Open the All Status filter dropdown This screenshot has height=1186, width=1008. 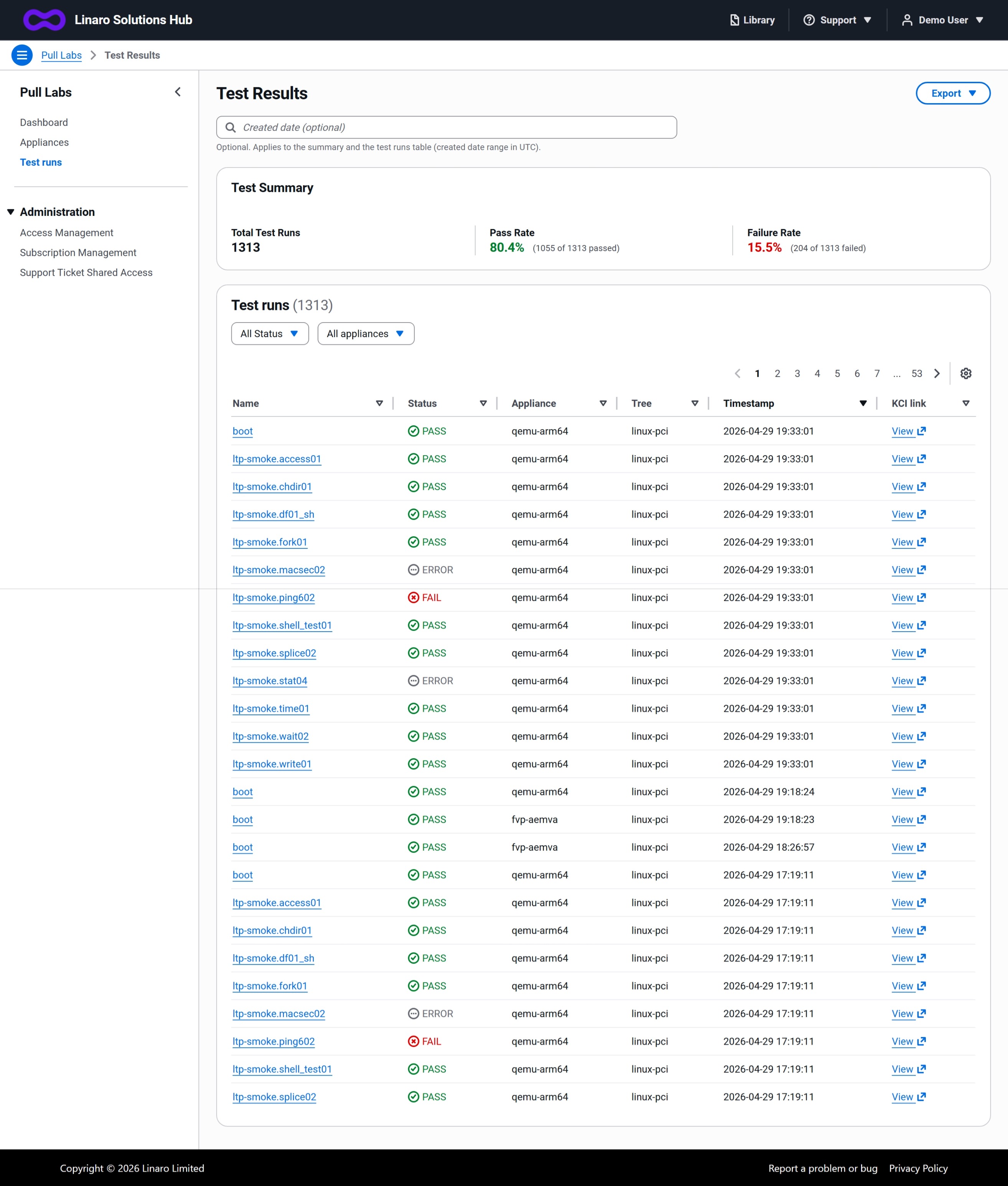click(270, 334)
